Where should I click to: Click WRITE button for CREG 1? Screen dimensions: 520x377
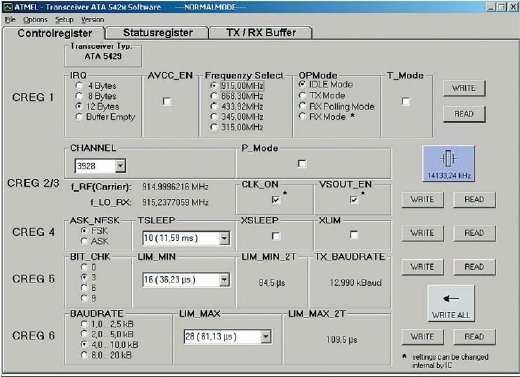pyautogui.click(x=464, y=88)
